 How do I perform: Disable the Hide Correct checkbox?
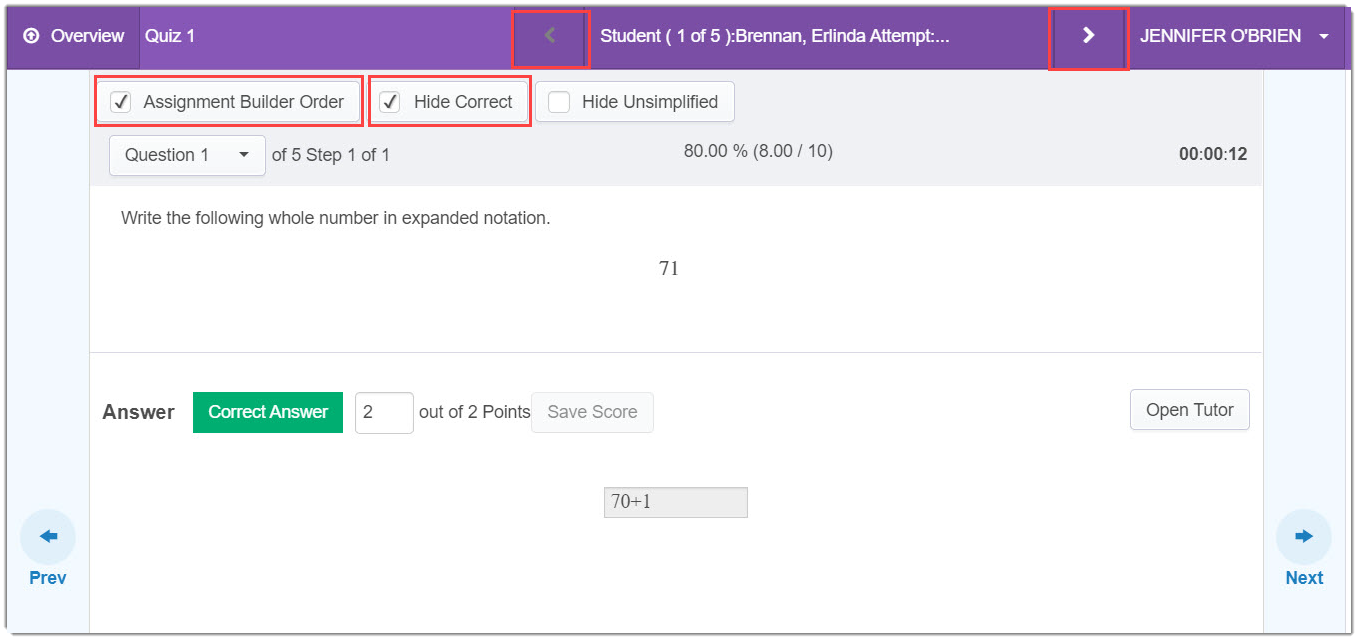pos(391,102)
